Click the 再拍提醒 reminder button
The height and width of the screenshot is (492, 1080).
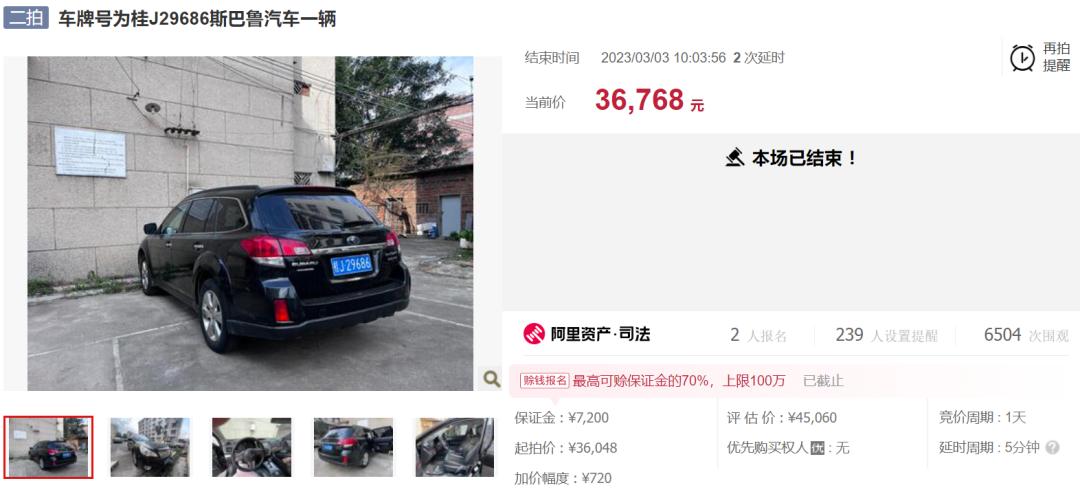tap(1040, 57)
